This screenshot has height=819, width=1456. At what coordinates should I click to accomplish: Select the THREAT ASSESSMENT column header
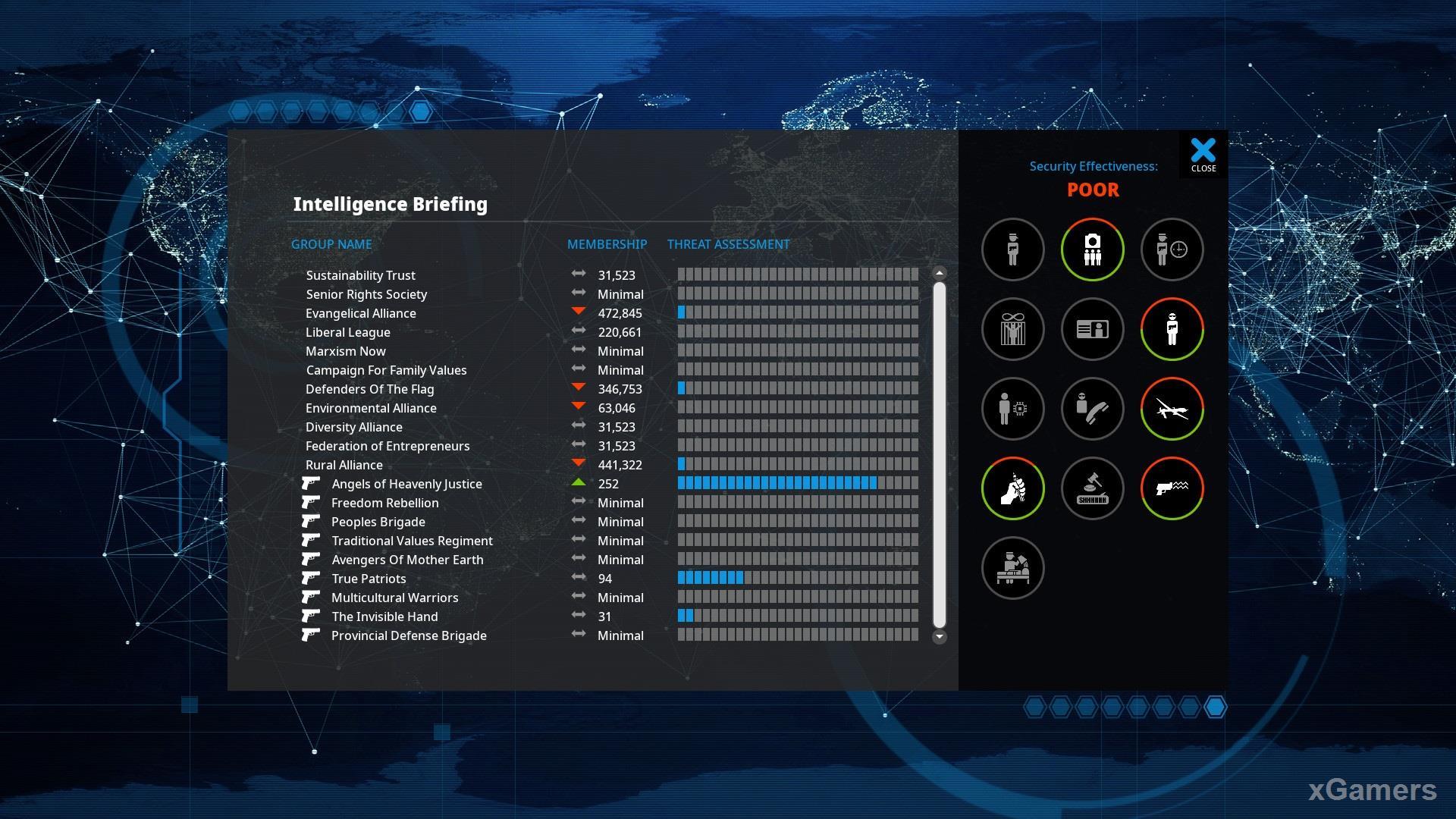[x=729, y=244]
